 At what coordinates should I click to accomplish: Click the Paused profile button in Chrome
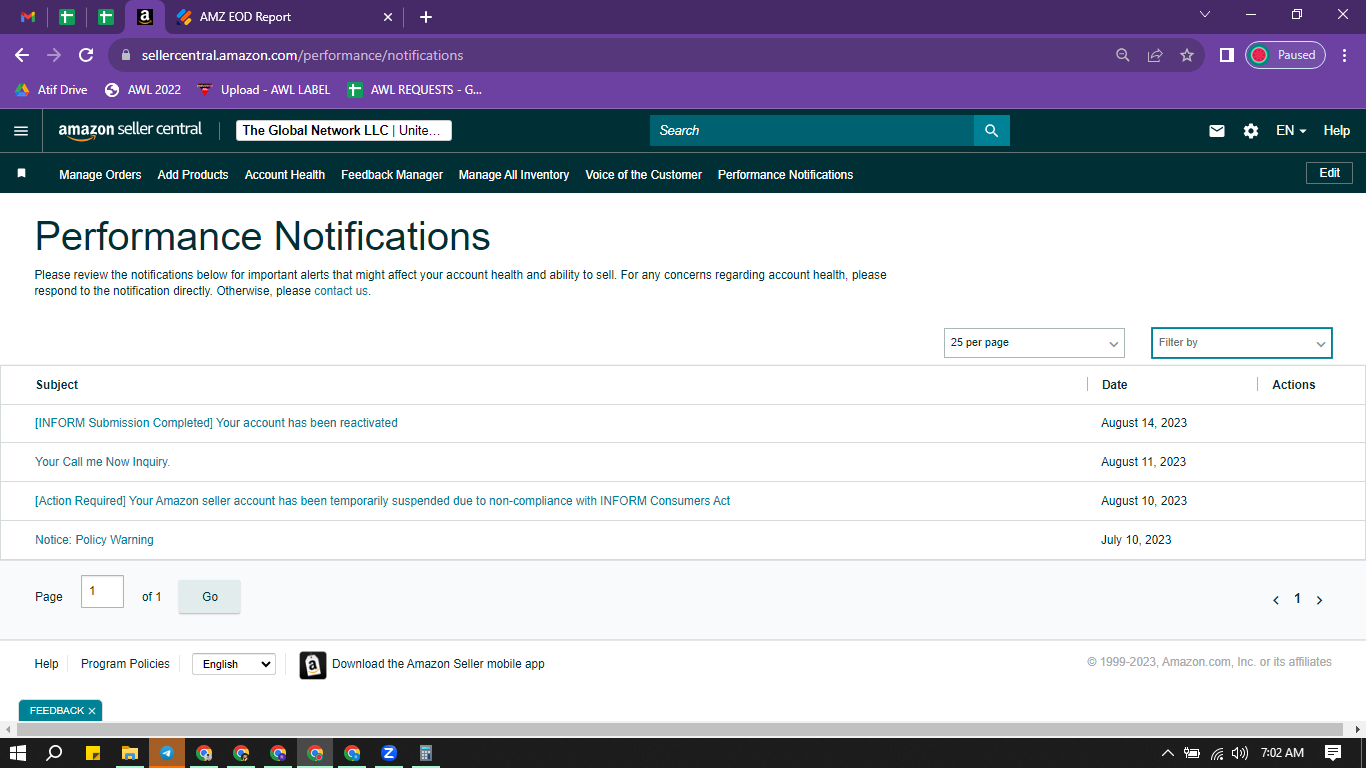click(x=1286, y=55)
